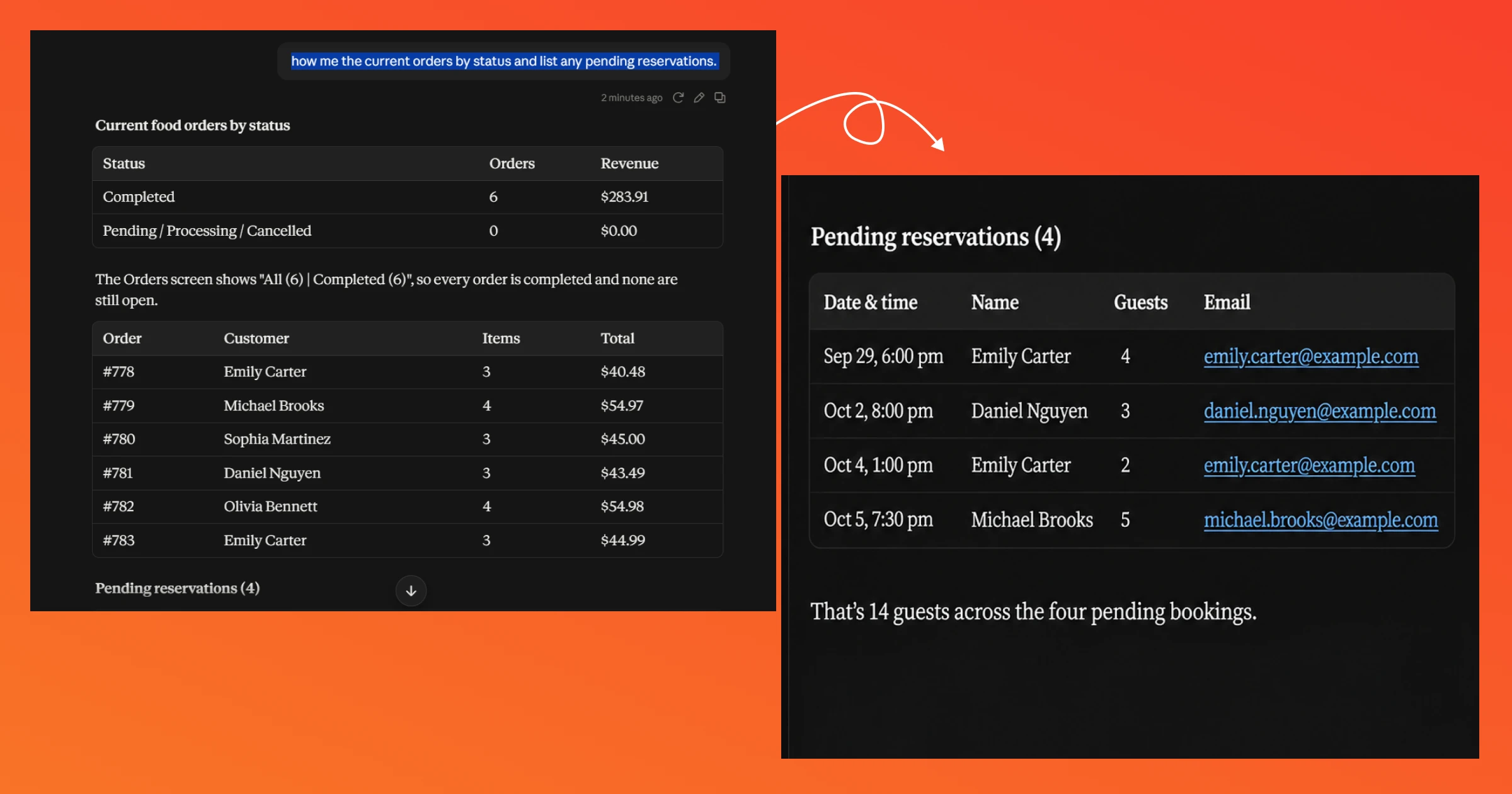Click order #782 cell
The width and height of the screenshot is (1512, 794).
118,507
